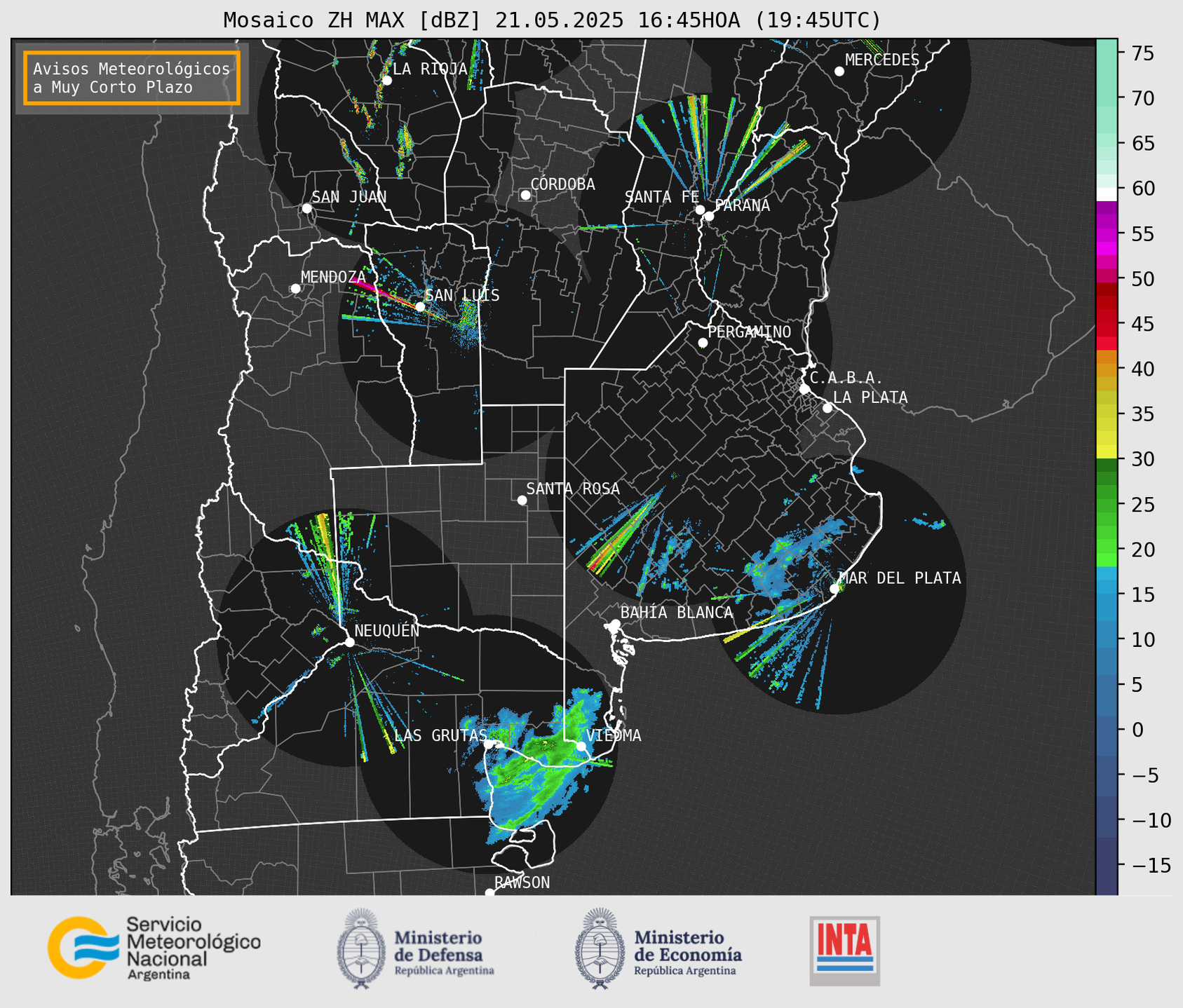
Task: Click the Avisos Meteorológicos a Muy Corto Plazo box
Action: [132, 78]
